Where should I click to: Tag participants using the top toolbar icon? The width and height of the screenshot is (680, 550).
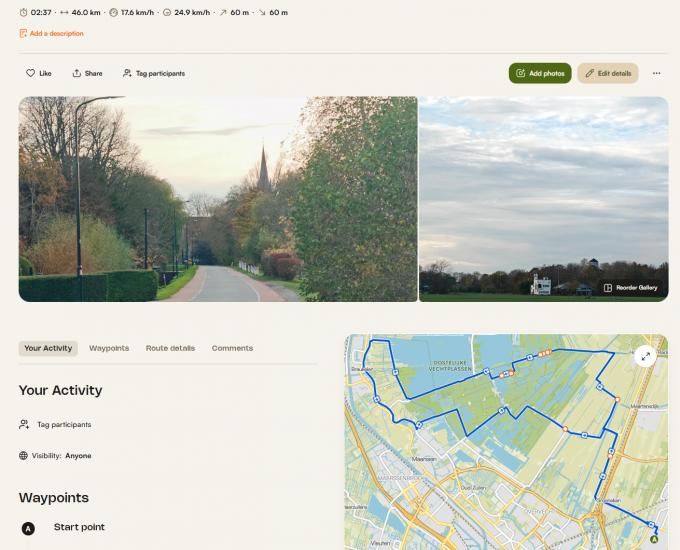click(127, 73)
